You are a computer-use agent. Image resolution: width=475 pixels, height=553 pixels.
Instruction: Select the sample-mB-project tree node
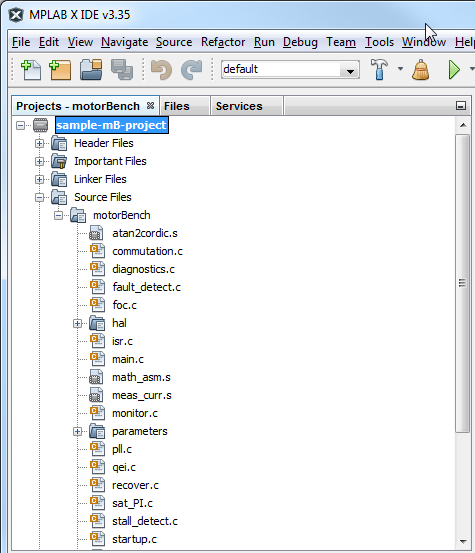click(x=112, y=125)
